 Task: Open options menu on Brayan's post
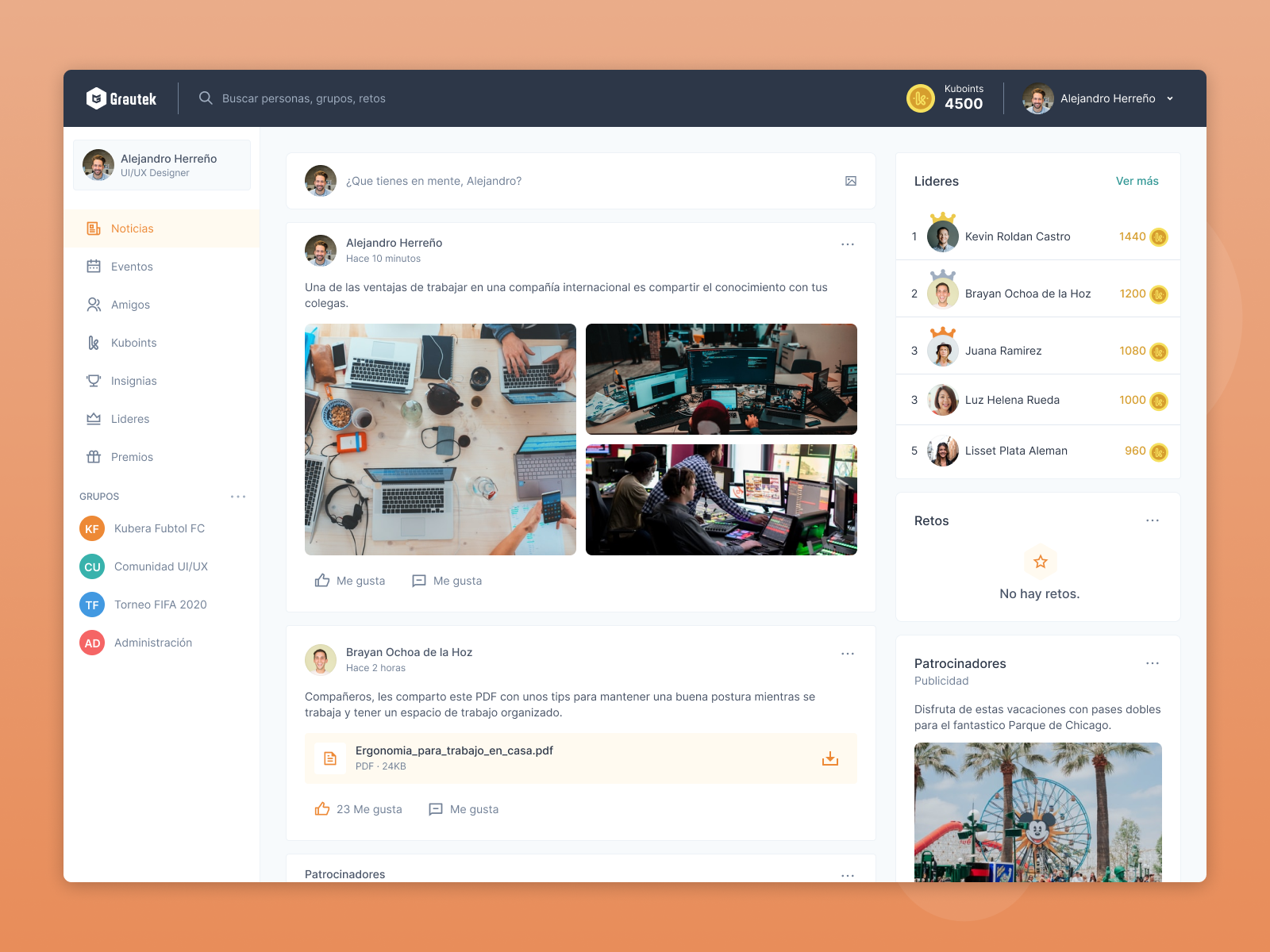coord(848,653)
